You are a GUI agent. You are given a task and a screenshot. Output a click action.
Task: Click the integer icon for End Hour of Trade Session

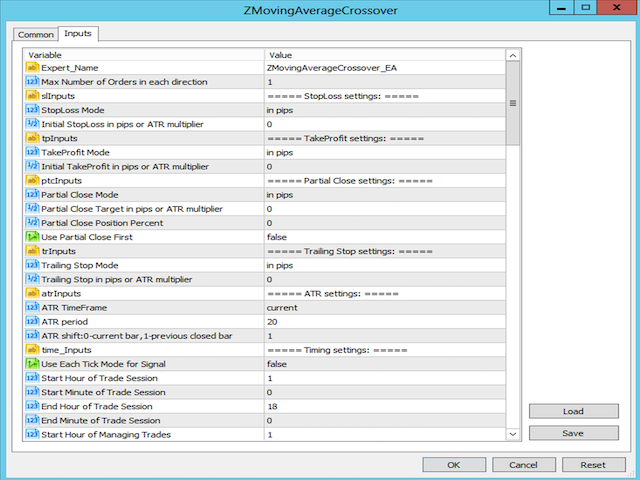click(x=32, y=406)
